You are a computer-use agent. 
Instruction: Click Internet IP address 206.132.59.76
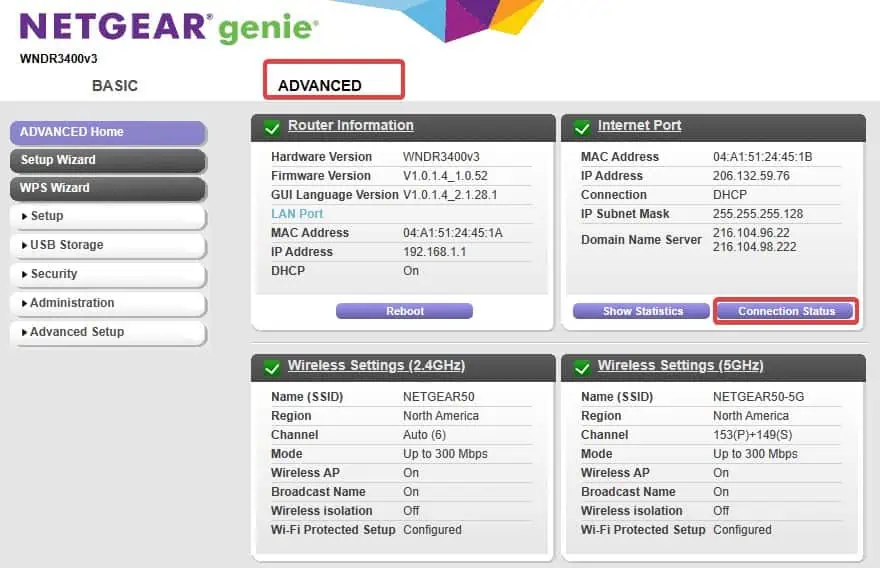[x=751, y=176]
